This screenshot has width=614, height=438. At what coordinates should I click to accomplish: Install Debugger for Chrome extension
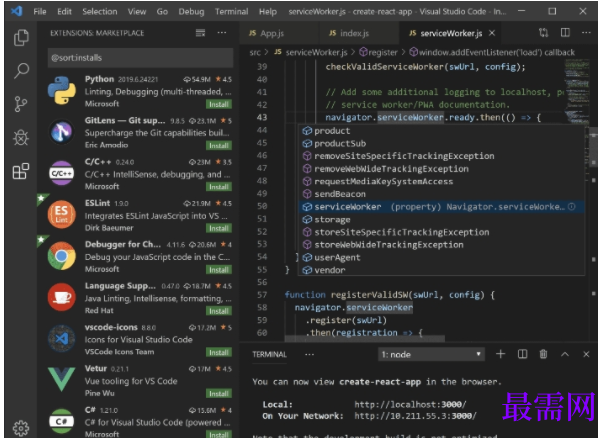coord(219,270)
